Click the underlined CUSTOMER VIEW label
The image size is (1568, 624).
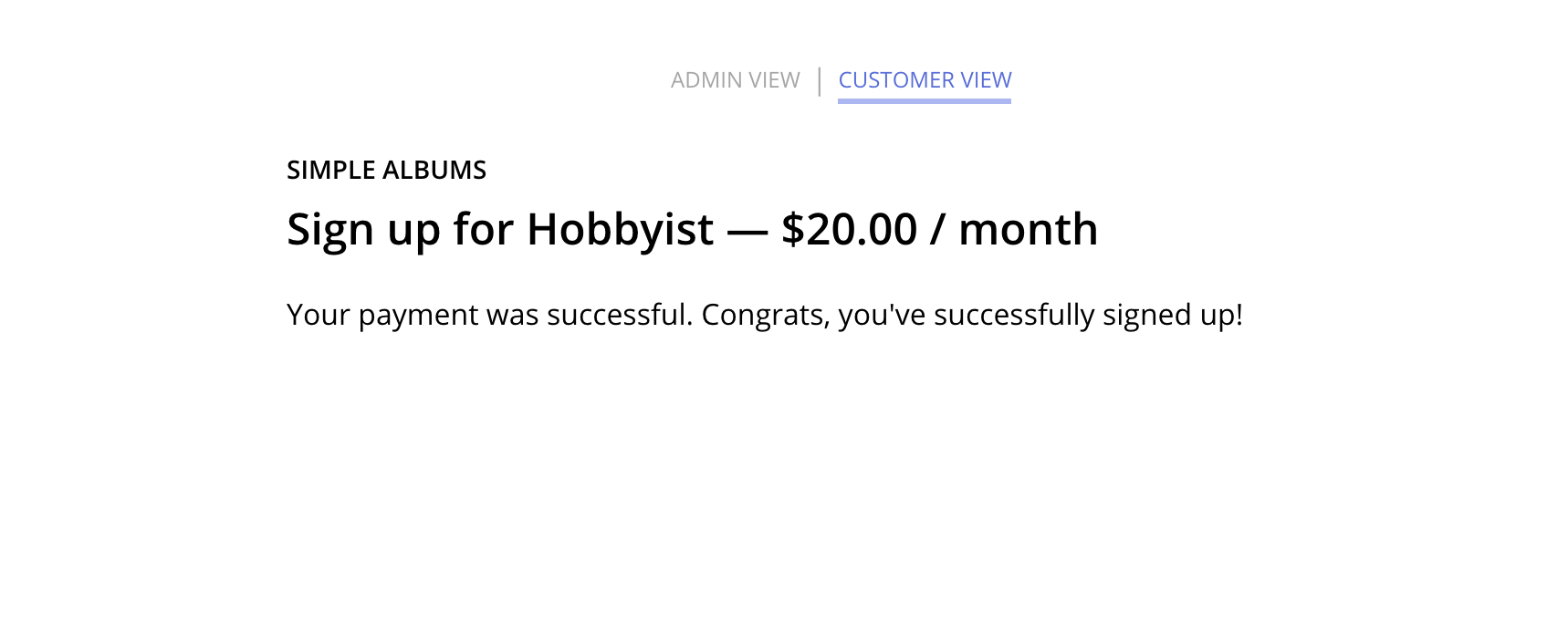[x=925, y=80]
